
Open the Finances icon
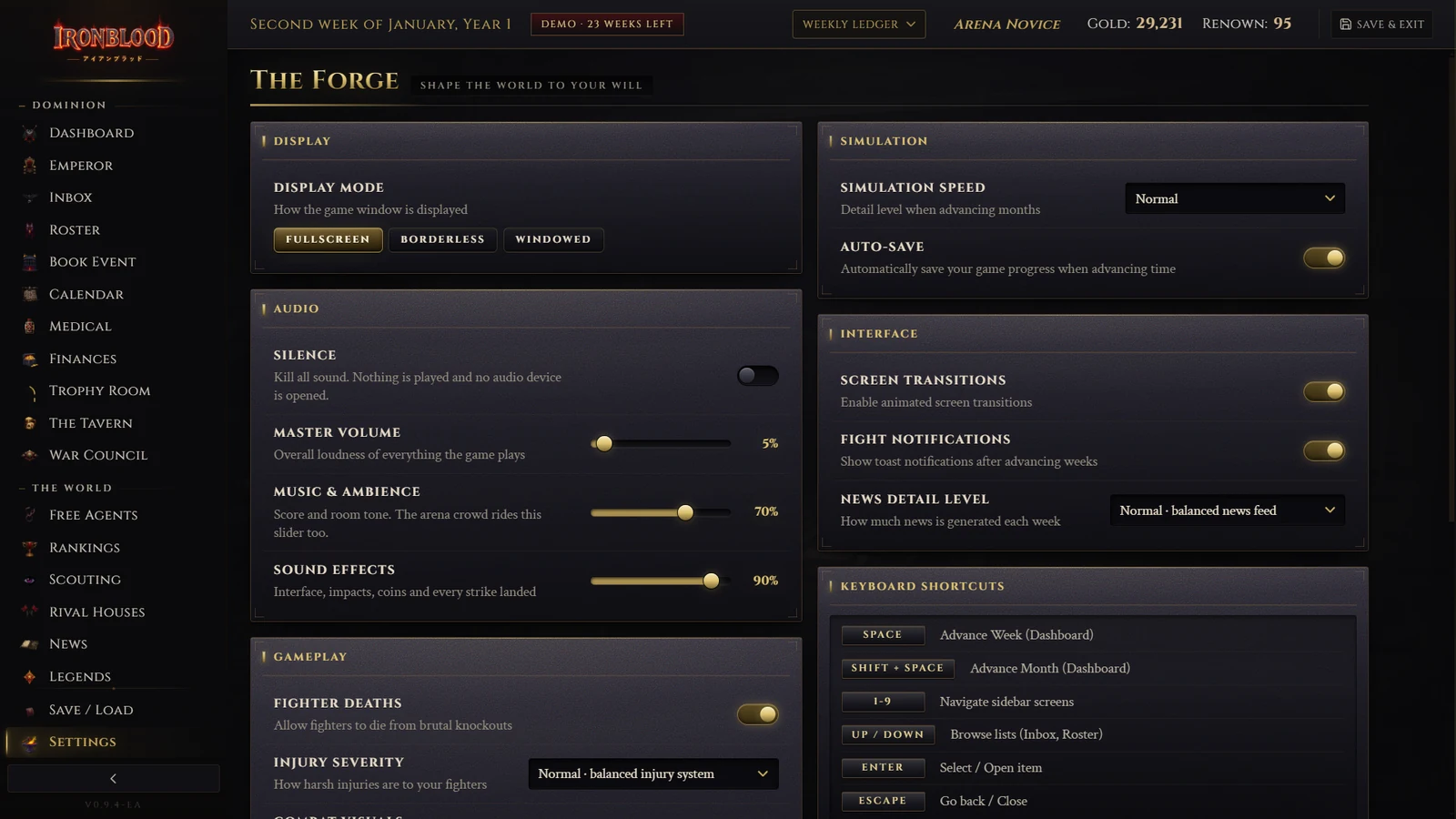pyautogui.click(x=30, y=359)
